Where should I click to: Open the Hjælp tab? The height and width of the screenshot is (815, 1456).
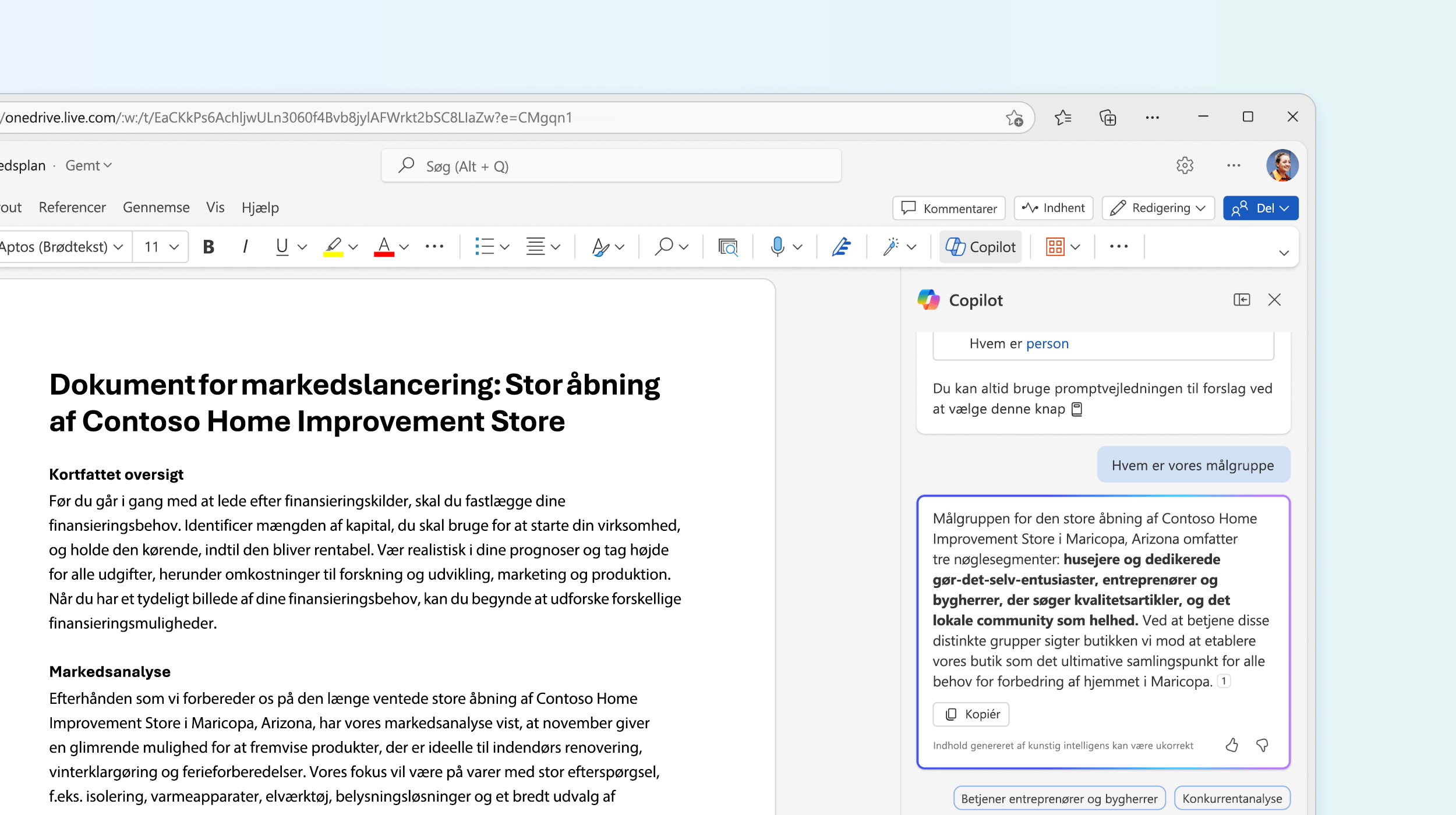pos(260,208)
